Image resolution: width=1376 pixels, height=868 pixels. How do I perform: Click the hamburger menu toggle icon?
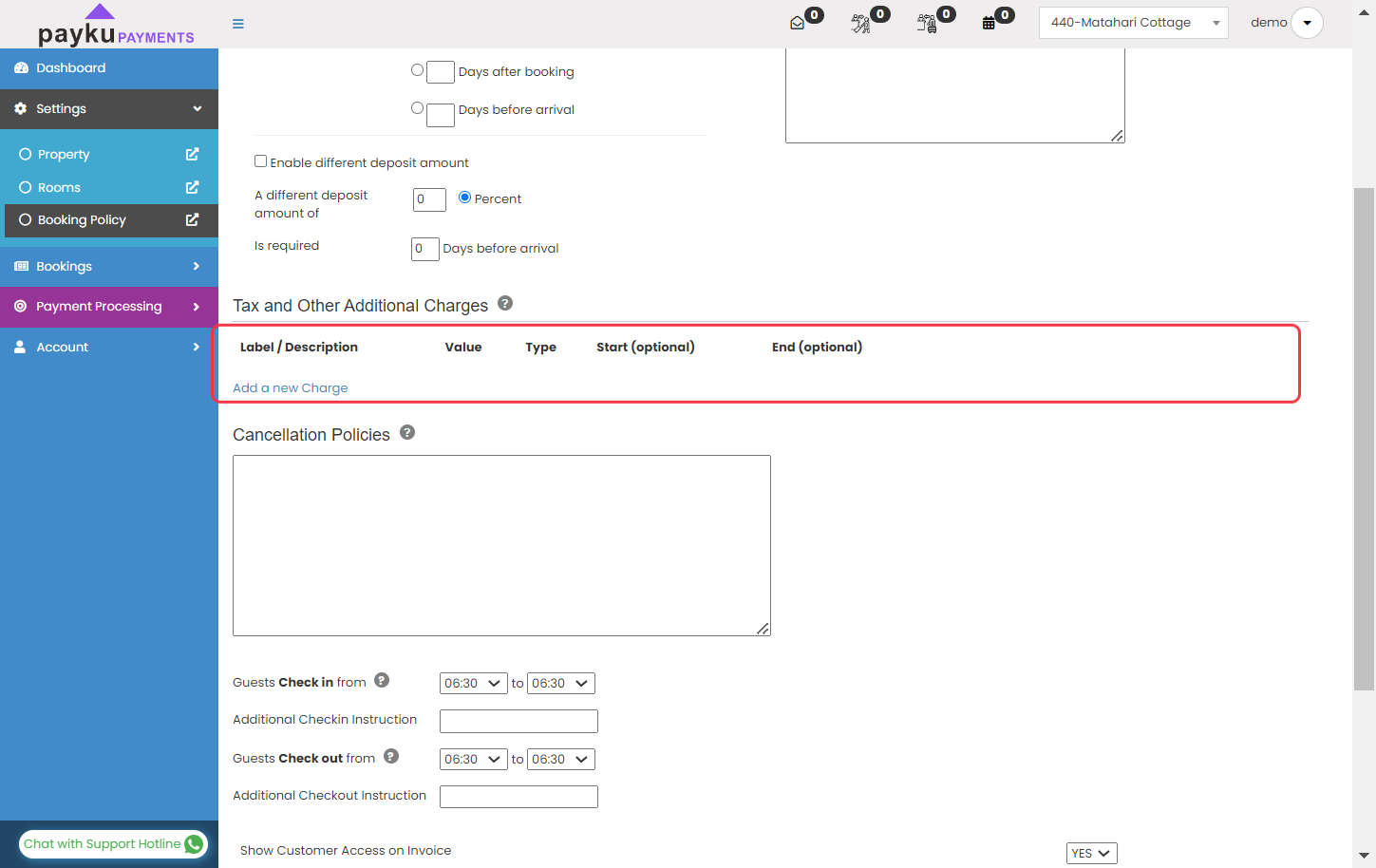[238, 24]
